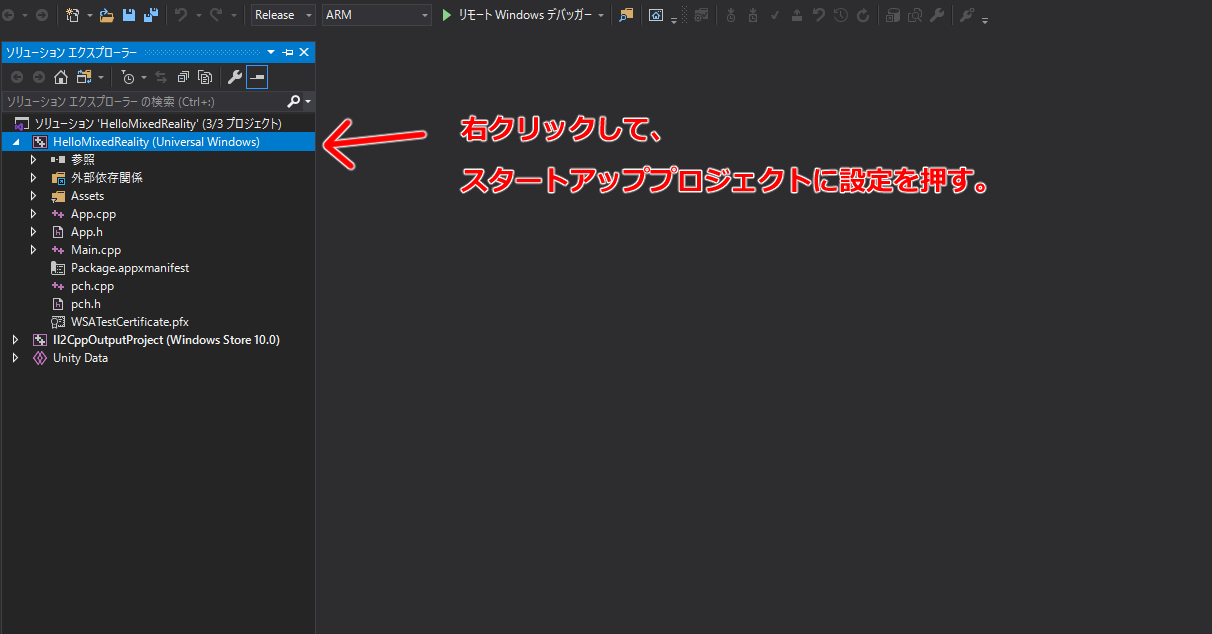Click the Save icon on the main toolbar
The image size is (1212, 634).
127,15
